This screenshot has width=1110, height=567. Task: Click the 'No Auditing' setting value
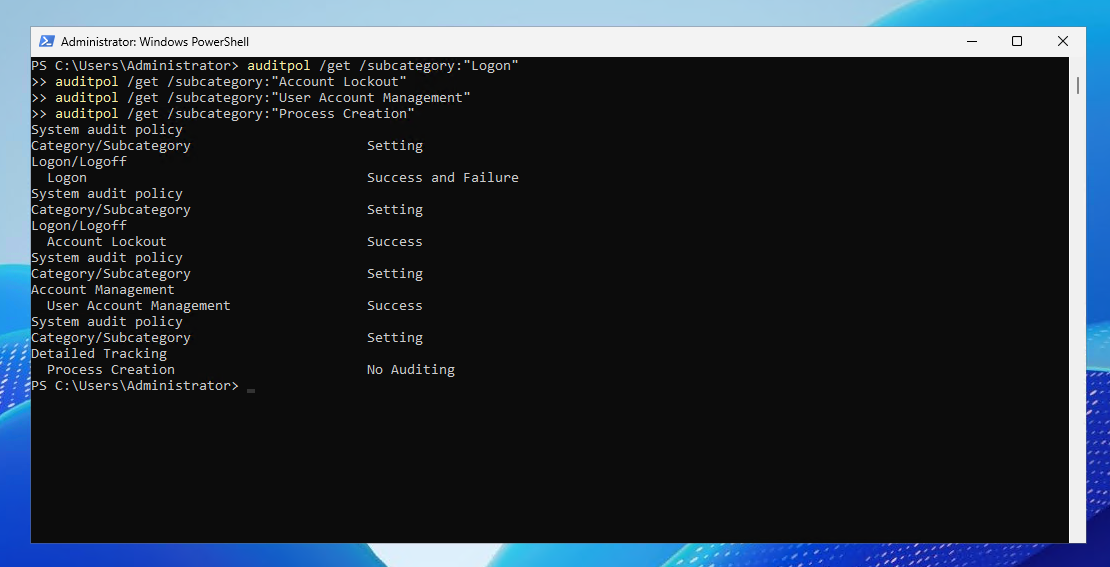pos(411,370)
